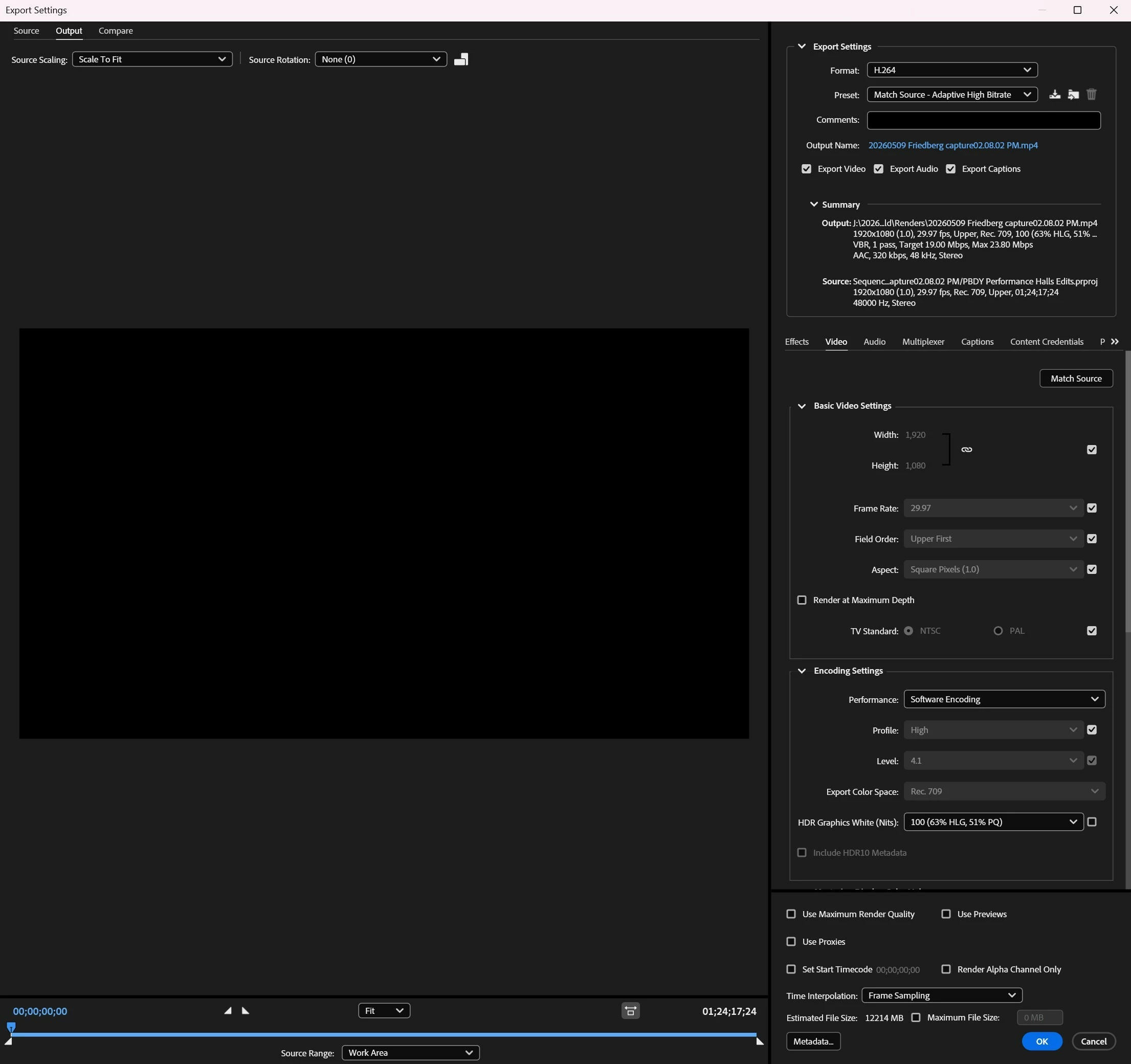
Task: Check the Use Proxies option
Action: [791, 942]
